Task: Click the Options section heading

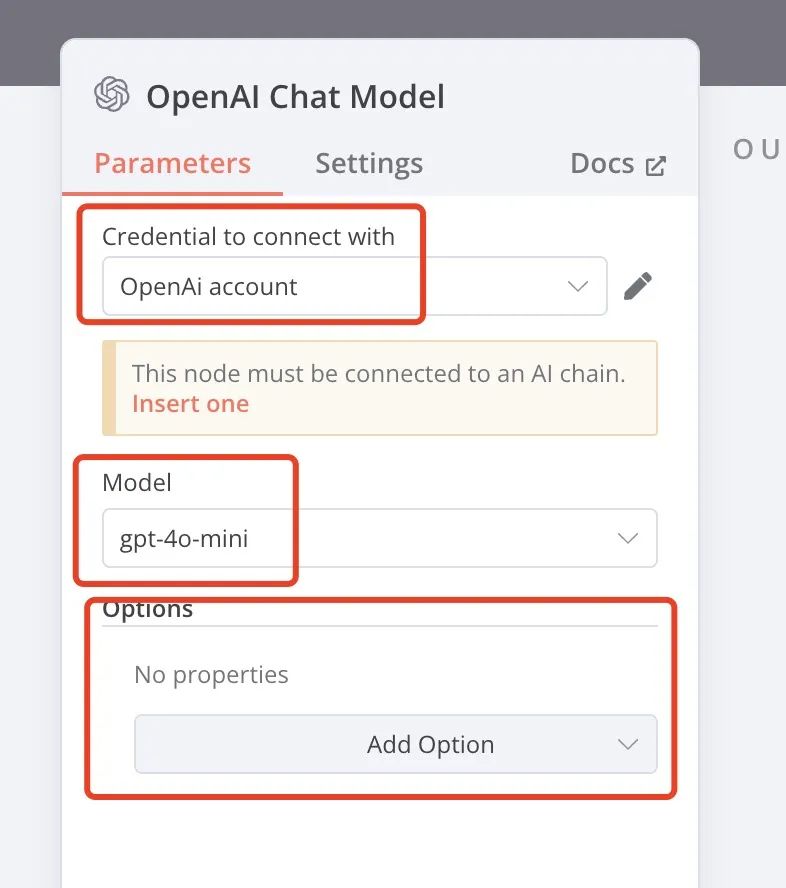Action: (x=148, y=609)
